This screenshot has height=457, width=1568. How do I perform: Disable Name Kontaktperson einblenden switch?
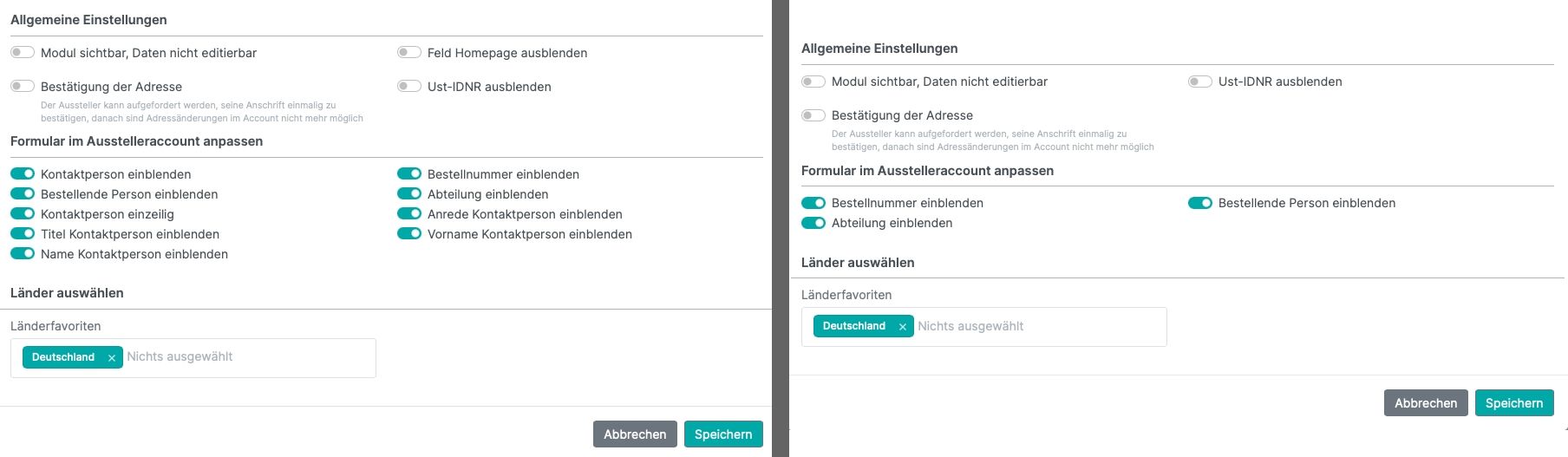tap(23, 254)
